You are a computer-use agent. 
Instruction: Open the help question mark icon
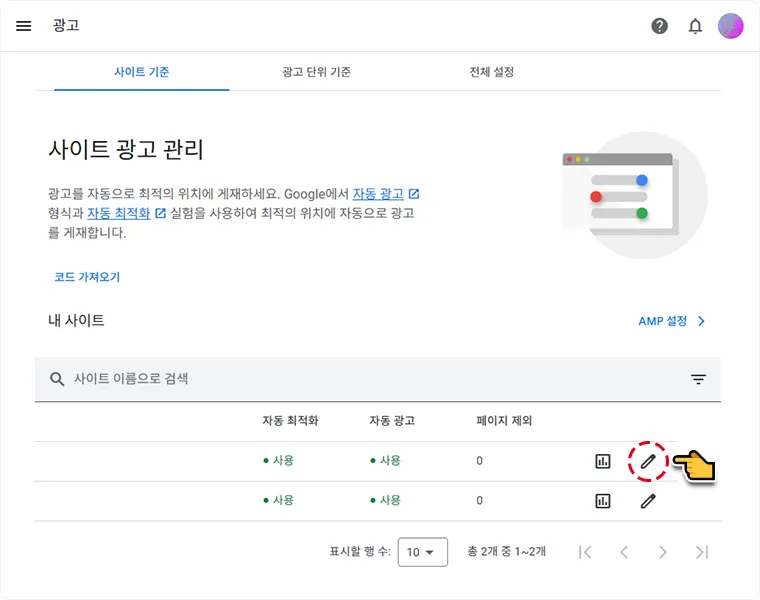coord(659,26)
